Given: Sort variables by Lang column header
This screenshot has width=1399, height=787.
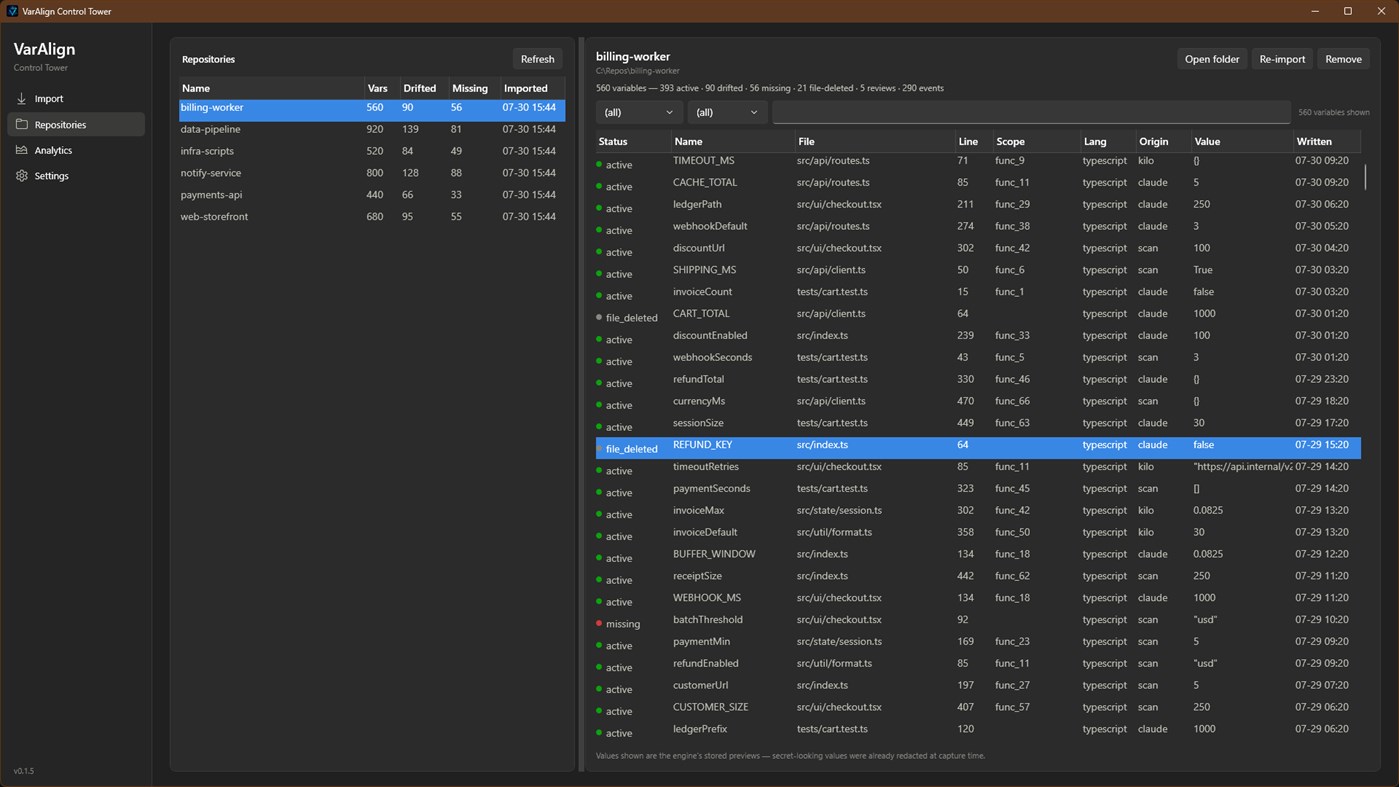Looking at the screenshot, I should point(1107,141).
